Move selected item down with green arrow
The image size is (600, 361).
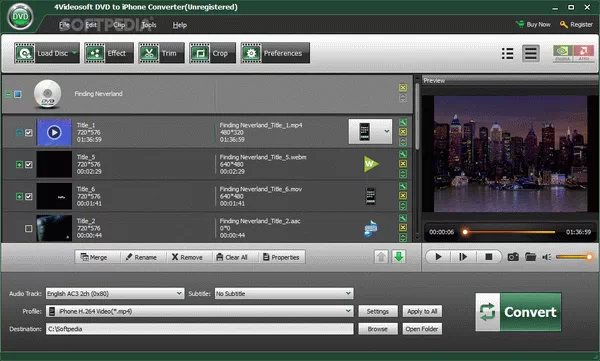399,257
